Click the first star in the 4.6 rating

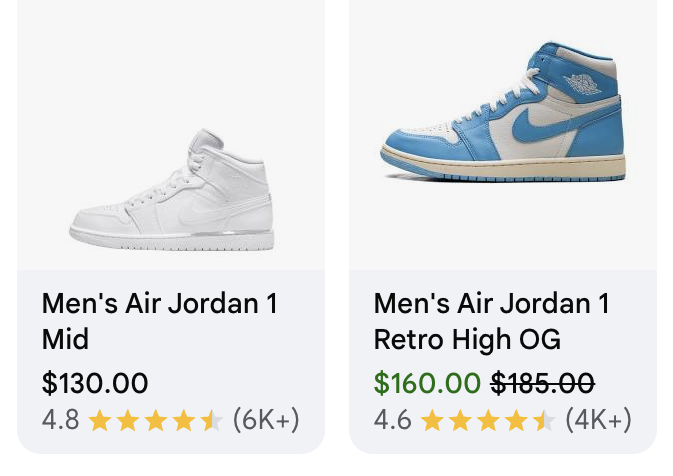pos(431,420)
